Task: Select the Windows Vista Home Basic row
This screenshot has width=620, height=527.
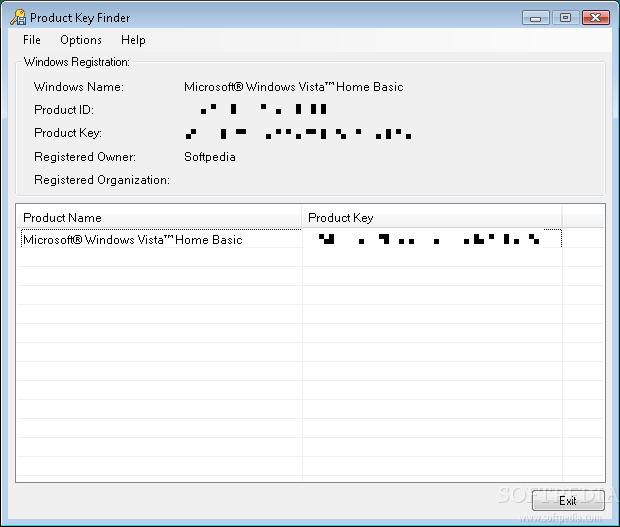Action: (x=133, y=240)
